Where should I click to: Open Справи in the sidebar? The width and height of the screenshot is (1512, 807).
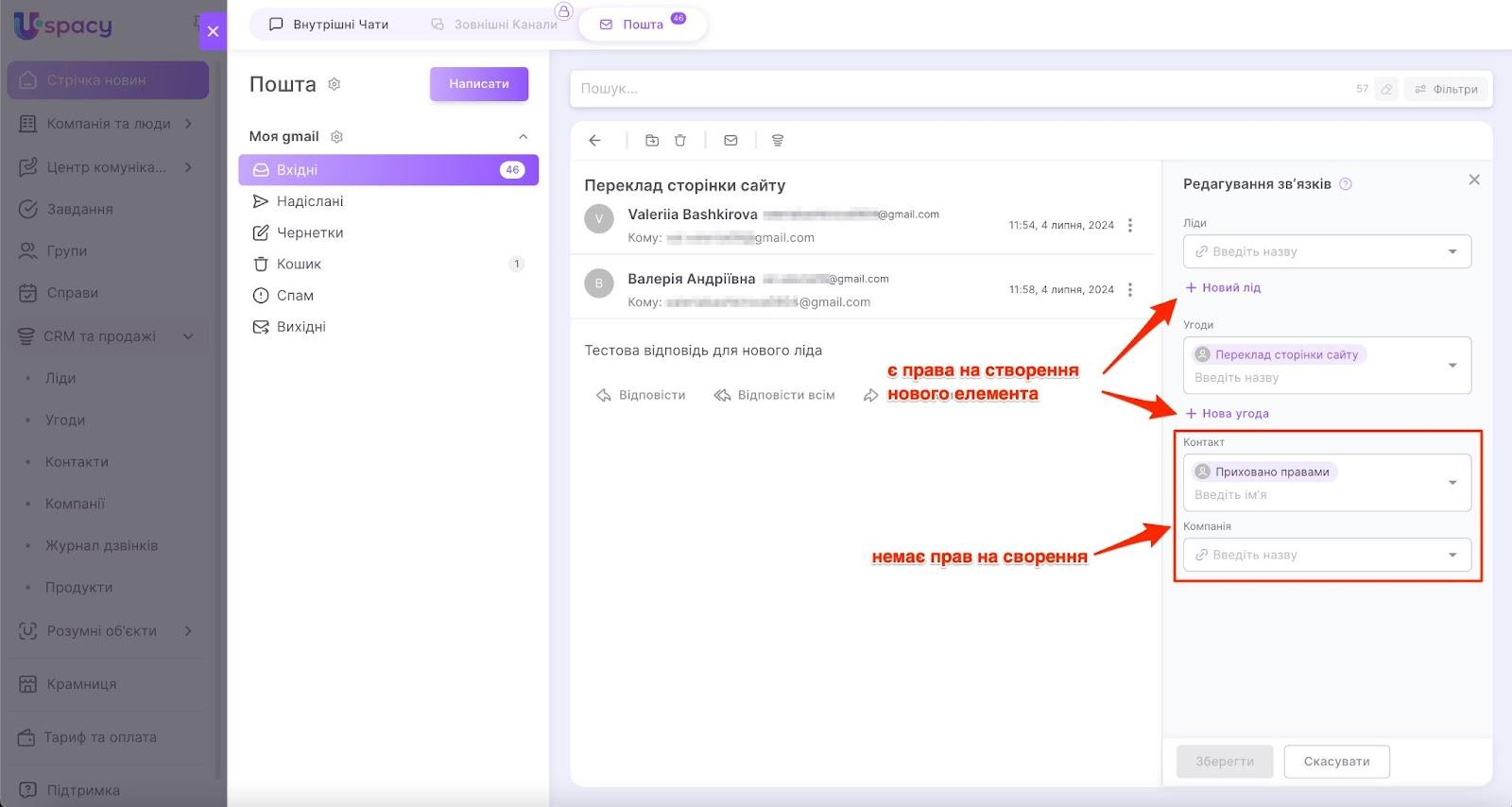[108, 293]
